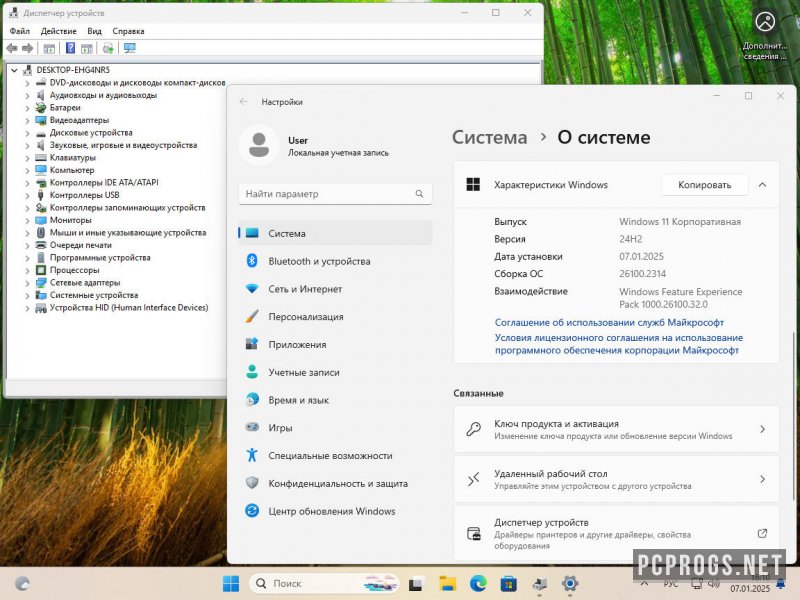
Task: Click the Копировать button
Action: [705, 185]
